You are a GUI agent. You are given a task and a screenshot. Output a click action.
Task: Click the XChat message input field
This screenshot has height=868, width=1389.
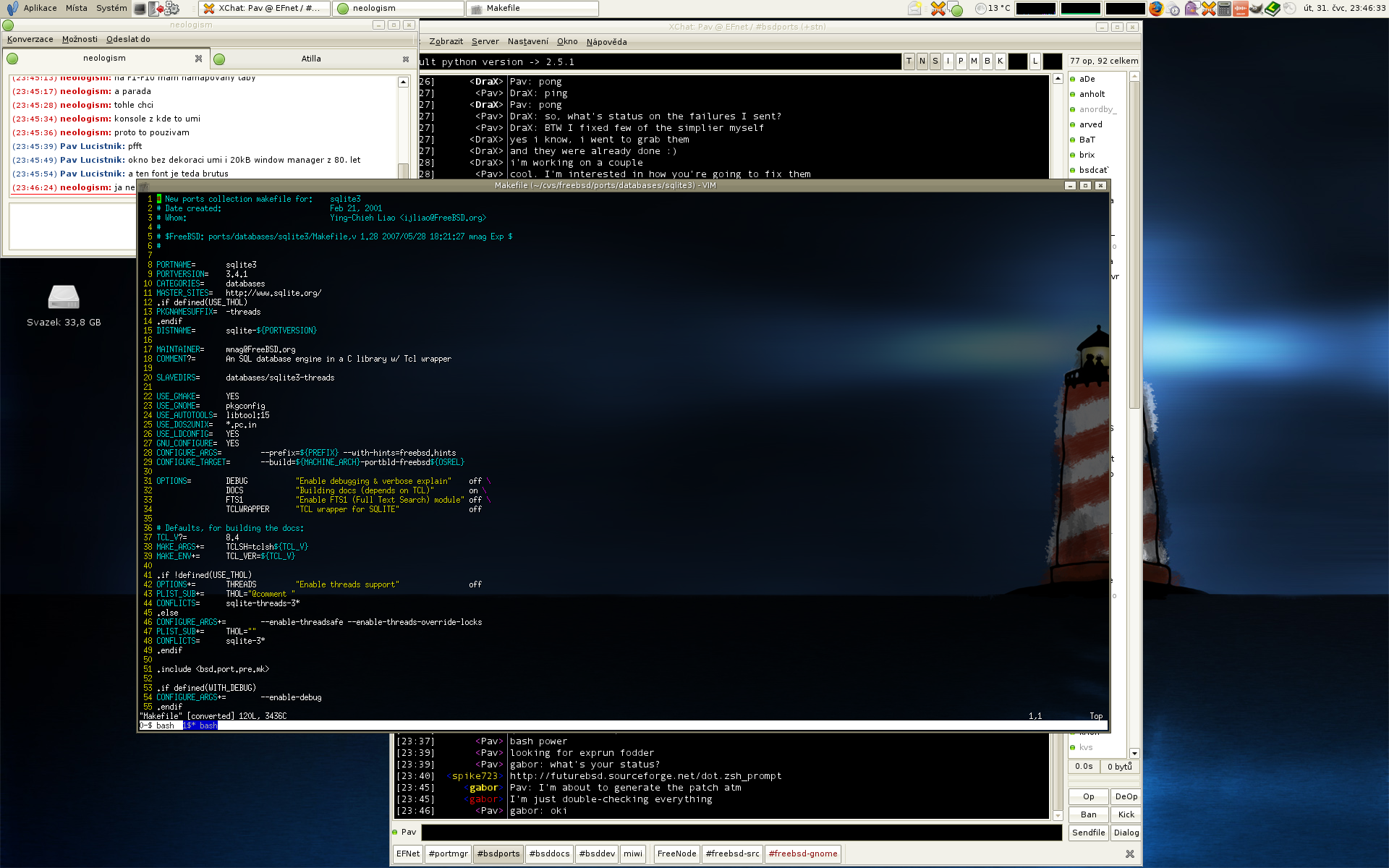pos(741,833)
